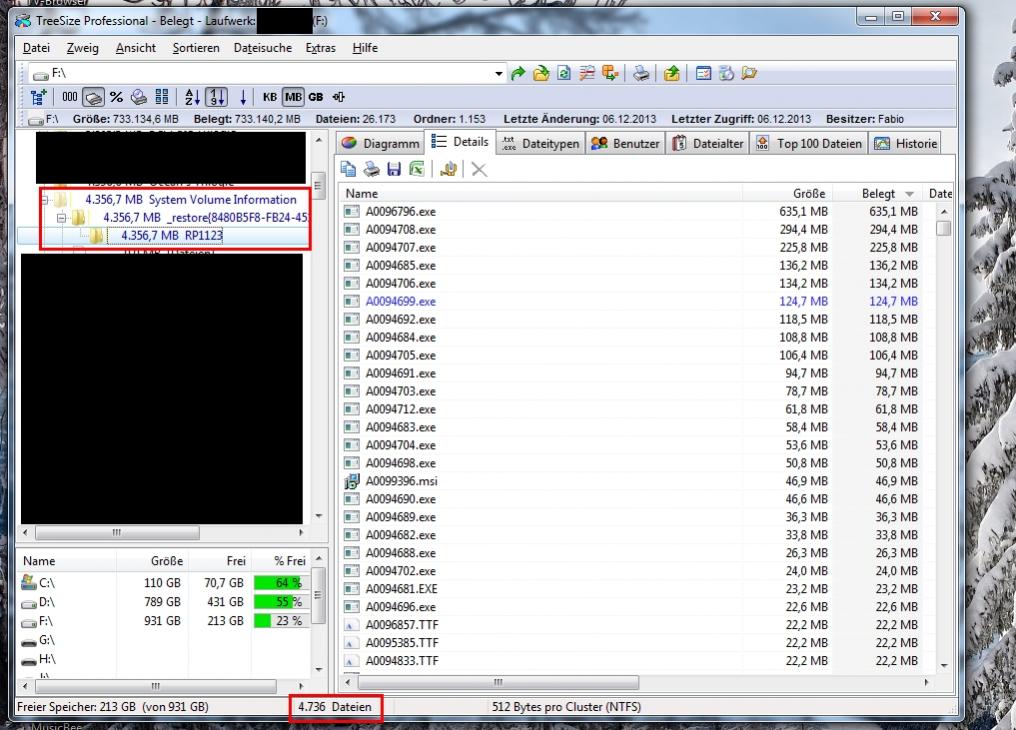Click the refresh page icon in top toolbar
Viewport: 1016px width, 730px height.
pyautogui.click(x=564, y=74)
